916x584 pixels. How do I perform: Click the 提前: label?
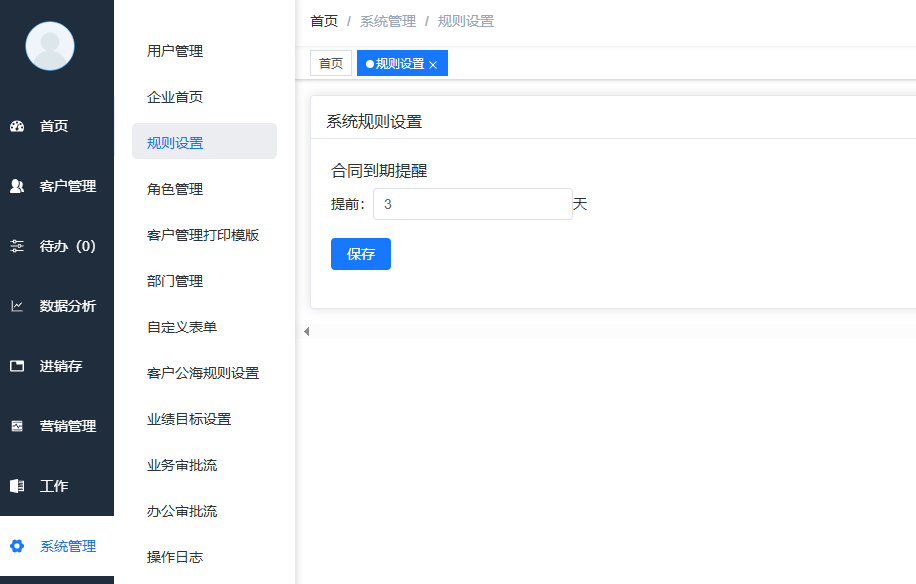click(x=348, y=204)
